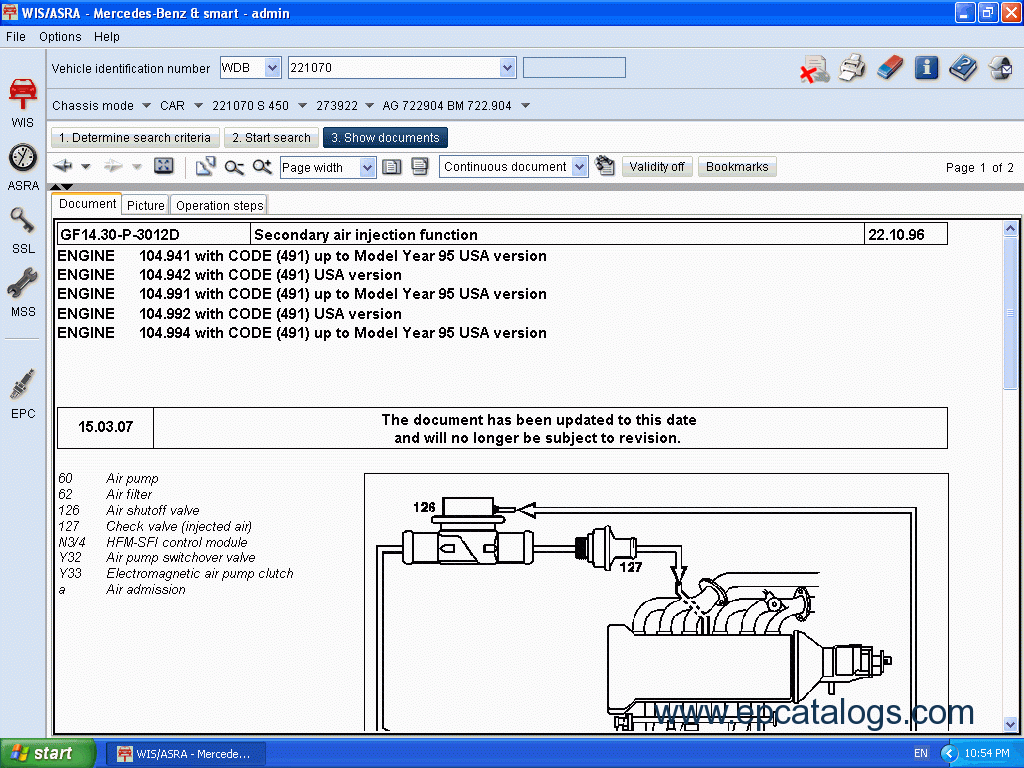
Task: Expand the AG 722904 transmission dropdown
Action: pos(526,105)
